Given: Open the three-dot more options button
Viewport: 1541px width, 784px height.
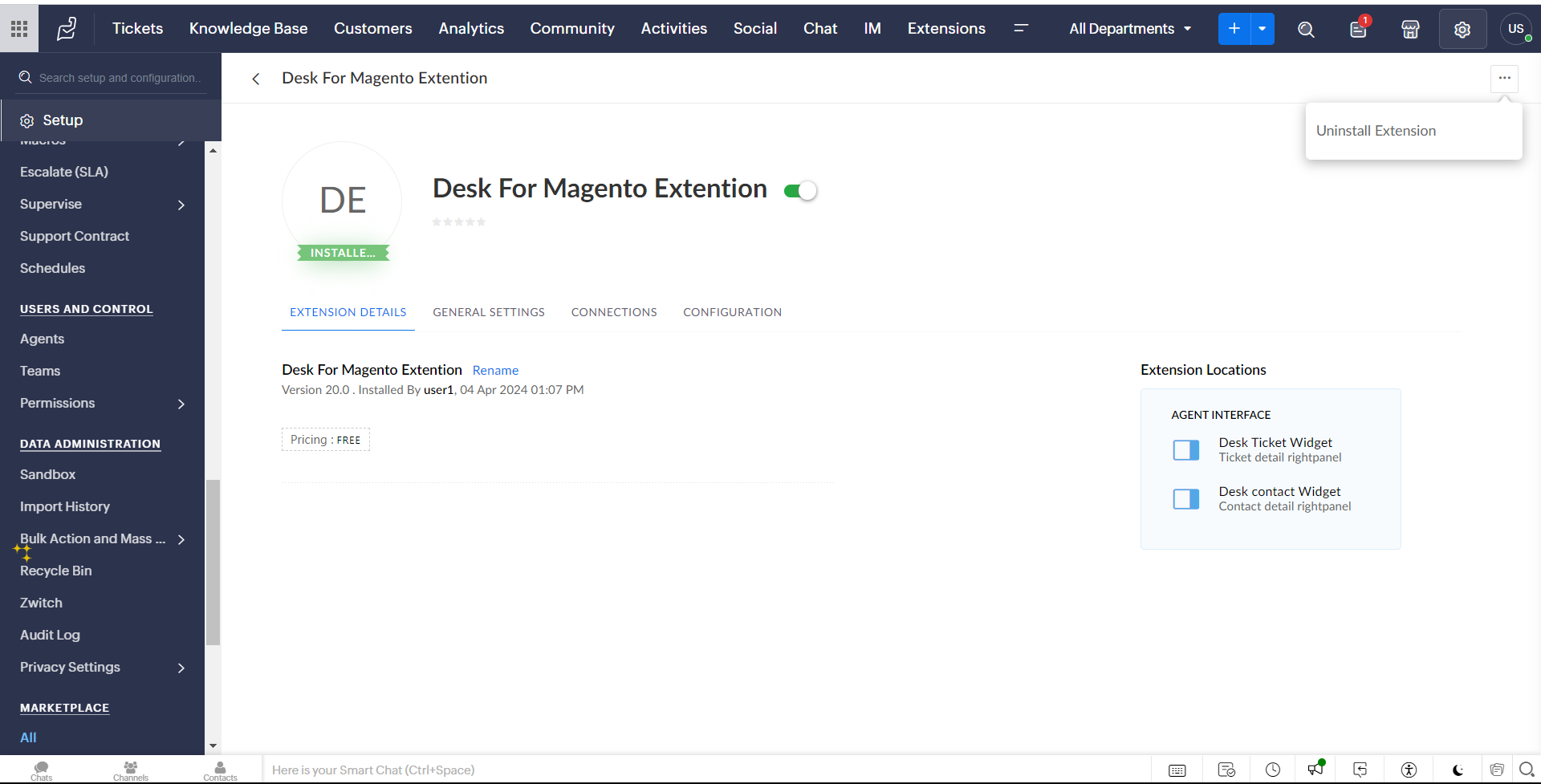Looking at the screenshot, I should coord(1504,78).
